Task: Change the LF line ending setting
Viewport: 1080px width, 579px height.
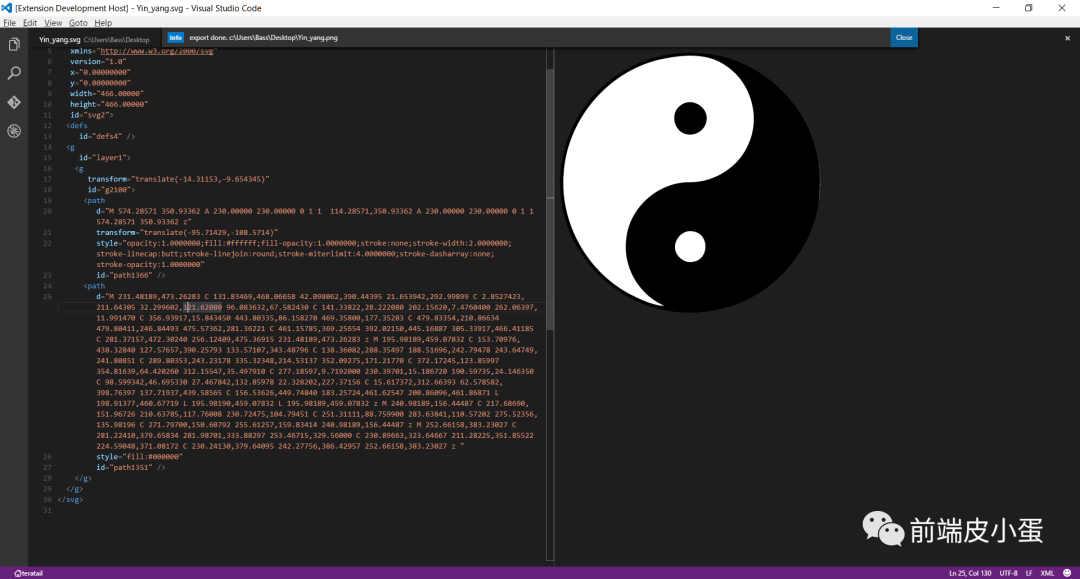Action: (1029, 573)
